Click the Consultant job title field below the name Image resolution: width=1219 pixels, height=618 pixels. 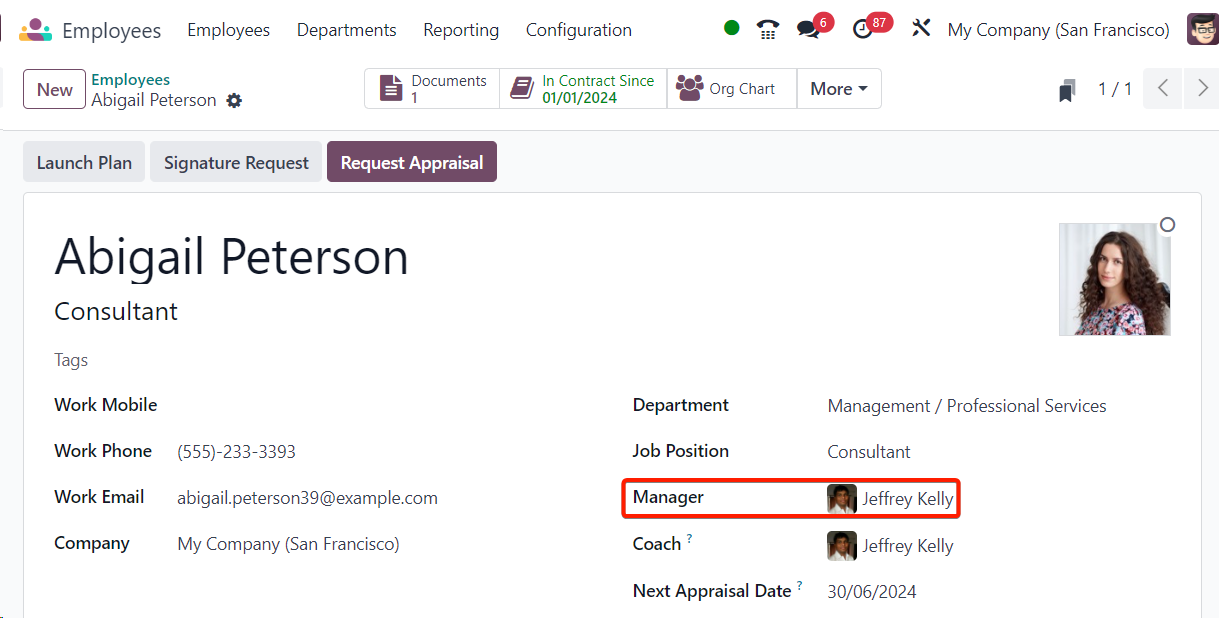click(x=116, y=311)
